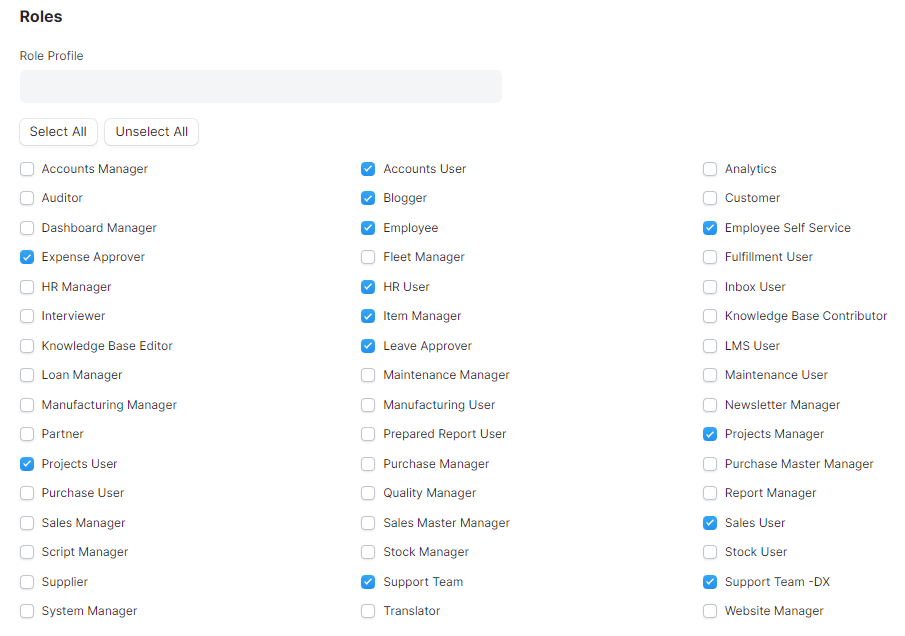
Task: Select the System Manager checkbox
Action: pyautogui.click(x=27, y=611)
